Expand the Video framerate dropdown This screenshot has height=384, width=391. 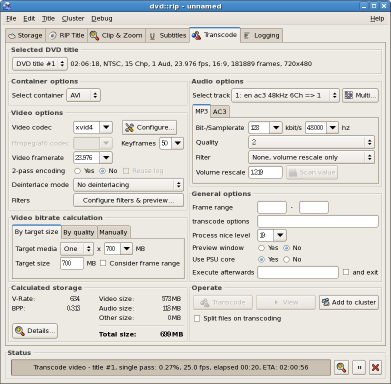106,158
